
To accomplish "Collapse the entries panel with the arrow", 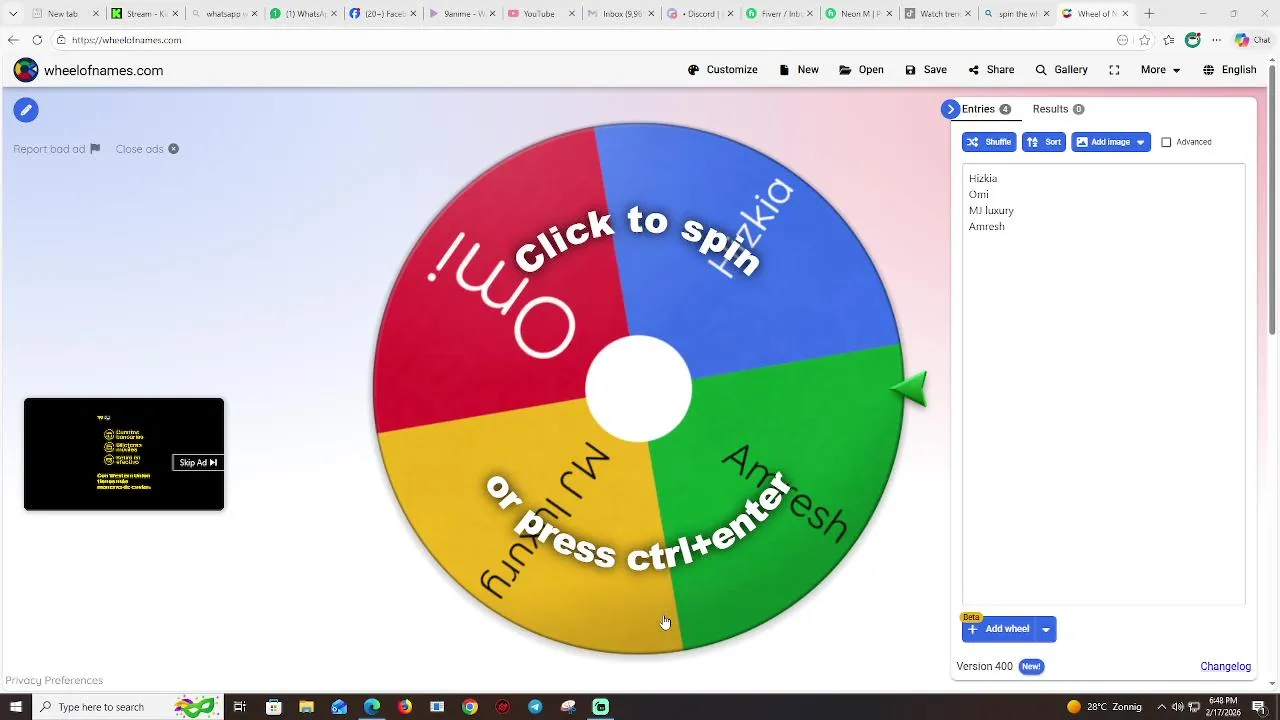I will 950,109.
